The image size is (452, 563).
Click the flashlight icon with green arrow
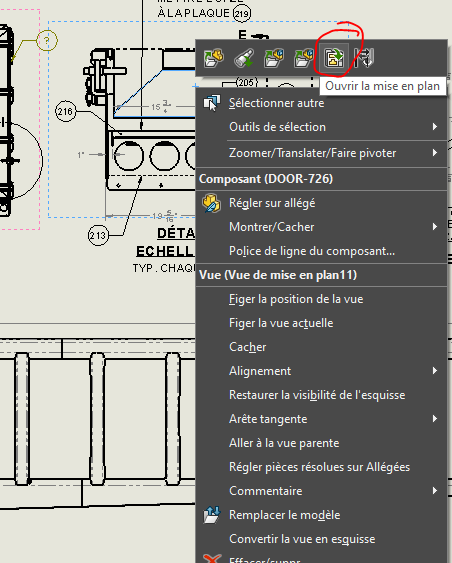coord(244,58)
